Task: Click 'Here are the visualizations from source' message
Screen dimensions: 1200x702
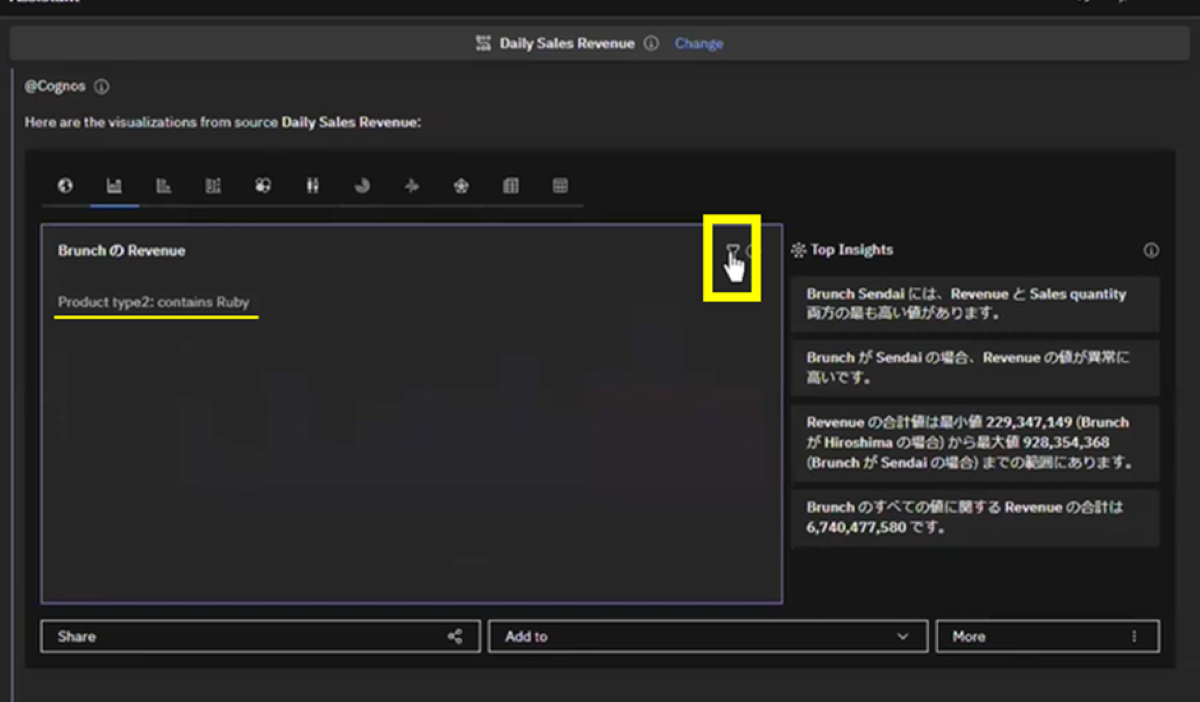Action: point(223,123)
